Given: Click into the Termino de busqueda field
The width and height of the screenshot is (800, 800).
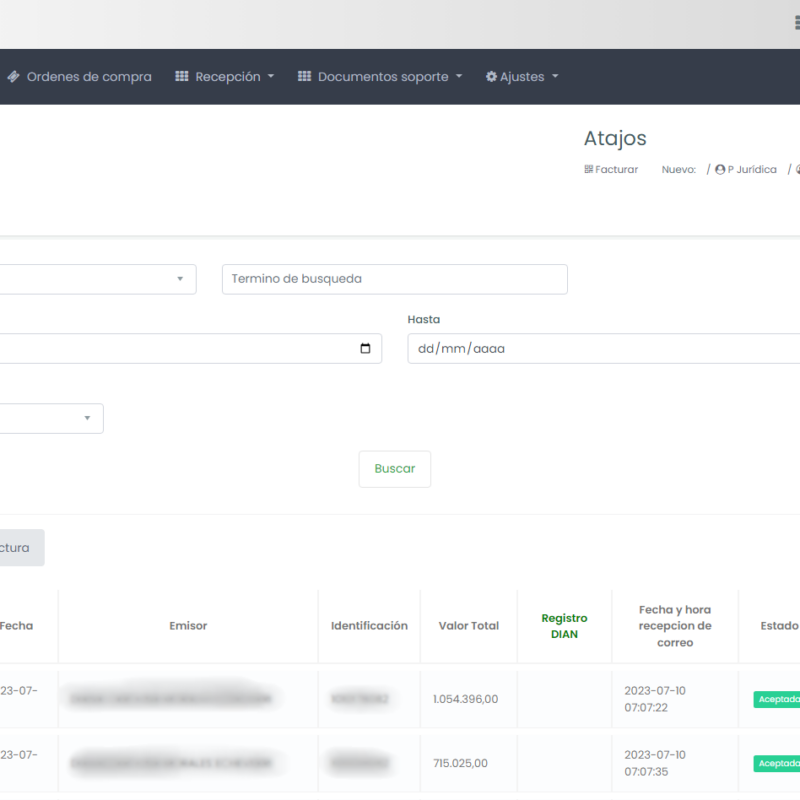Looking at the screenshot, I should coord(394,279).
